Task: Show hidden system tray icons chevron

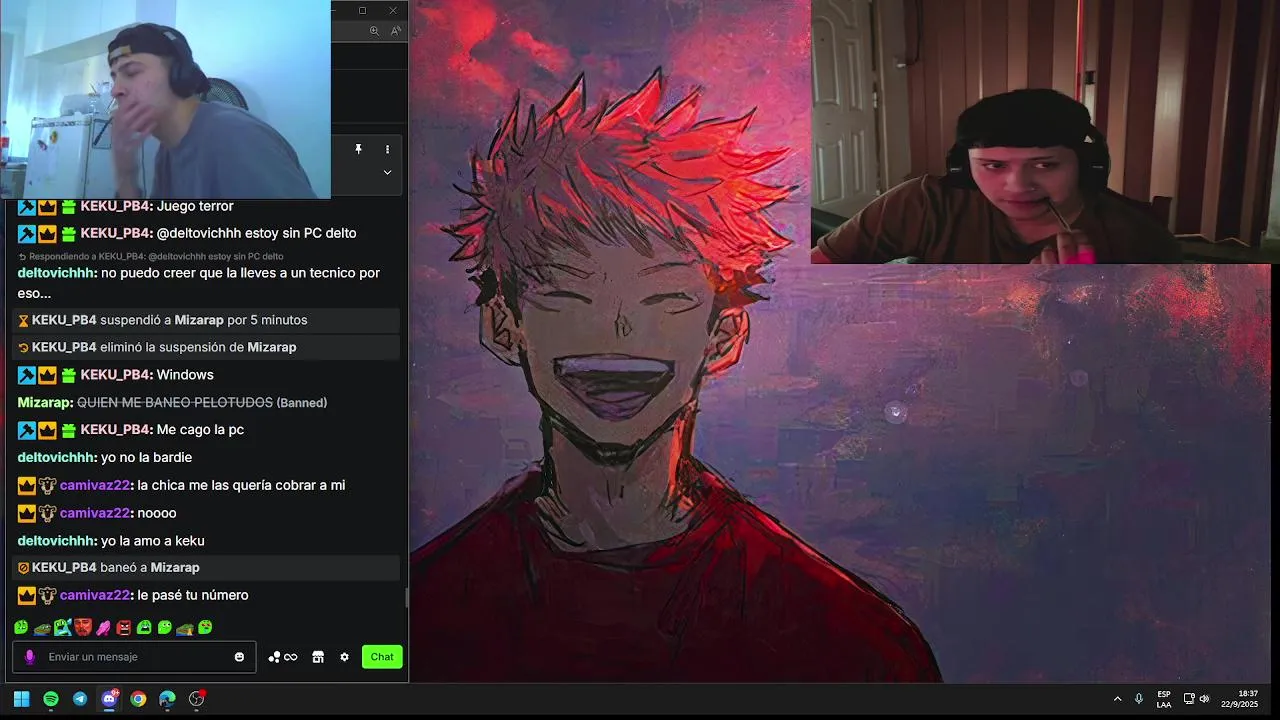Action: point(1117,699)
